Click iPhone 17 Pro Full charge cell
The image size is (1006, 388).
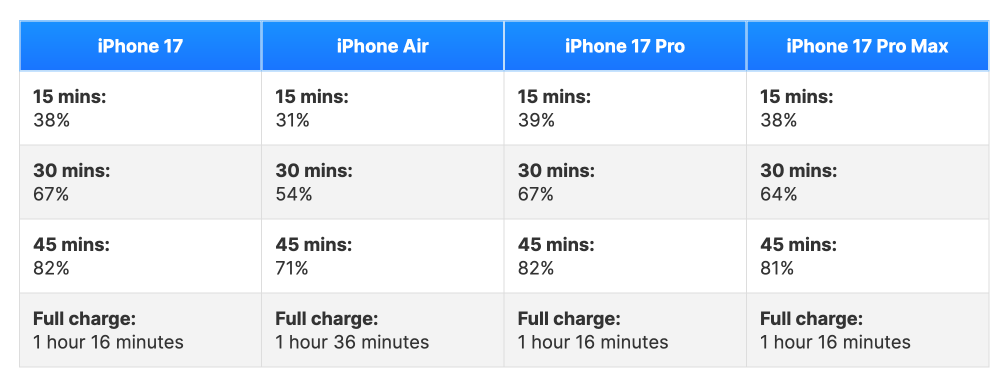(625, 330)
